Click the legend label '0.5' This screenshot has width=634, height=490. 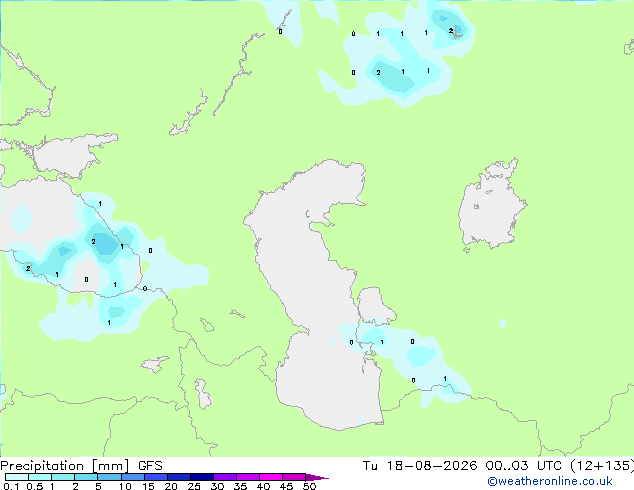(34, 486)
